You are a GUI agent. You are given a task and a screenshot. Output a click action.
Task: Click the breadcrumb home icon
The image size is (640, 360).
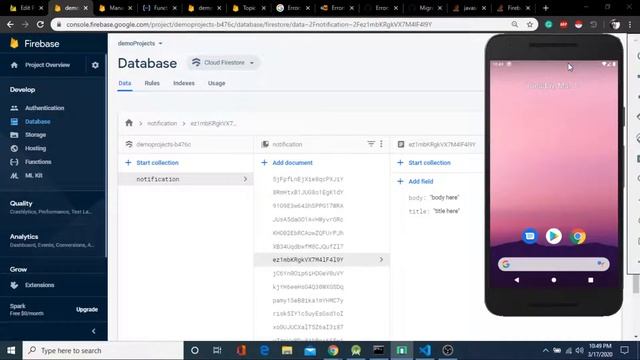129,123
